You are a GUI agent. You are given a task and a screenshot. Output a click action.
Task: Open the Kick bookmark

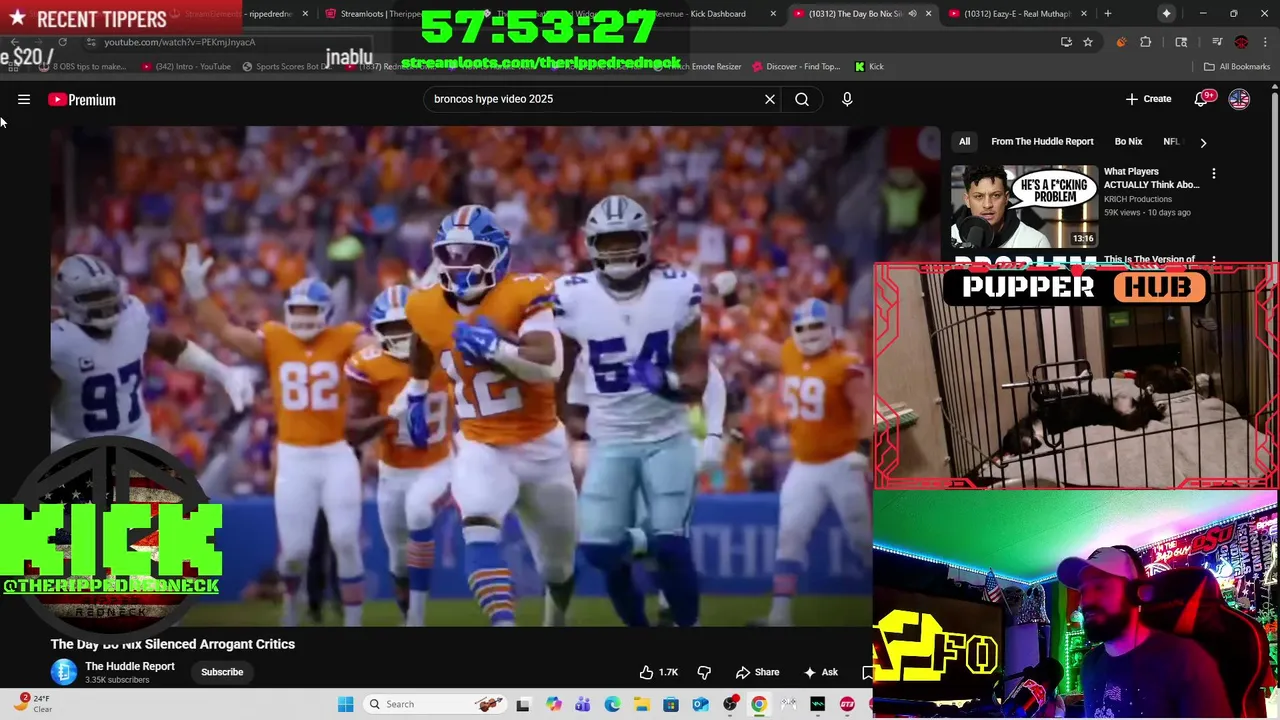pos(869,67)
